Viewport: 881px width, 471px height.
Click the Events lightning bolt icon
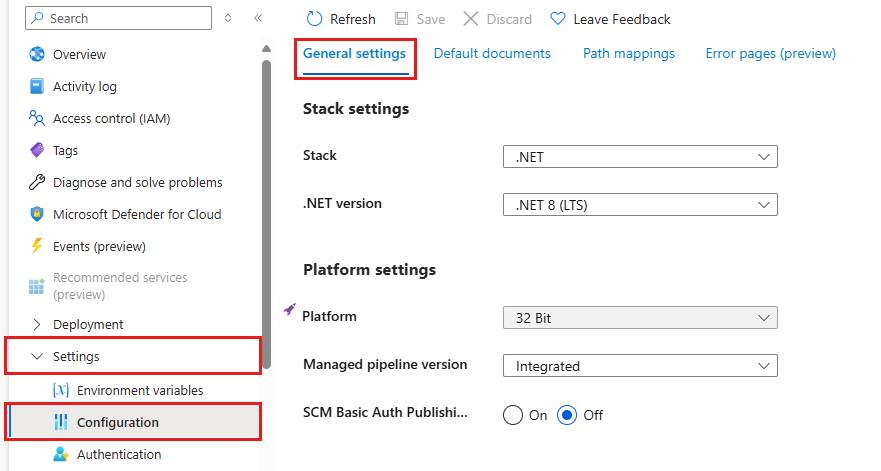pos(37,247)
